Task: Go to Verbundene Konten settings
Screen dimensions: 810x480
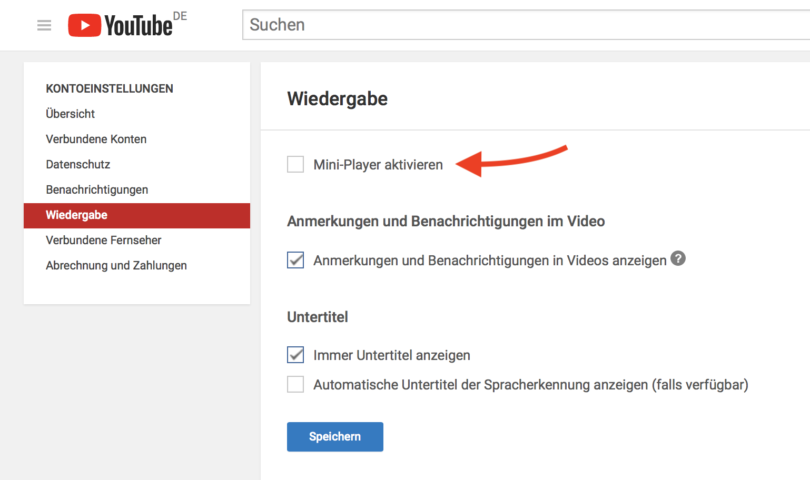Action: point(96,139)
